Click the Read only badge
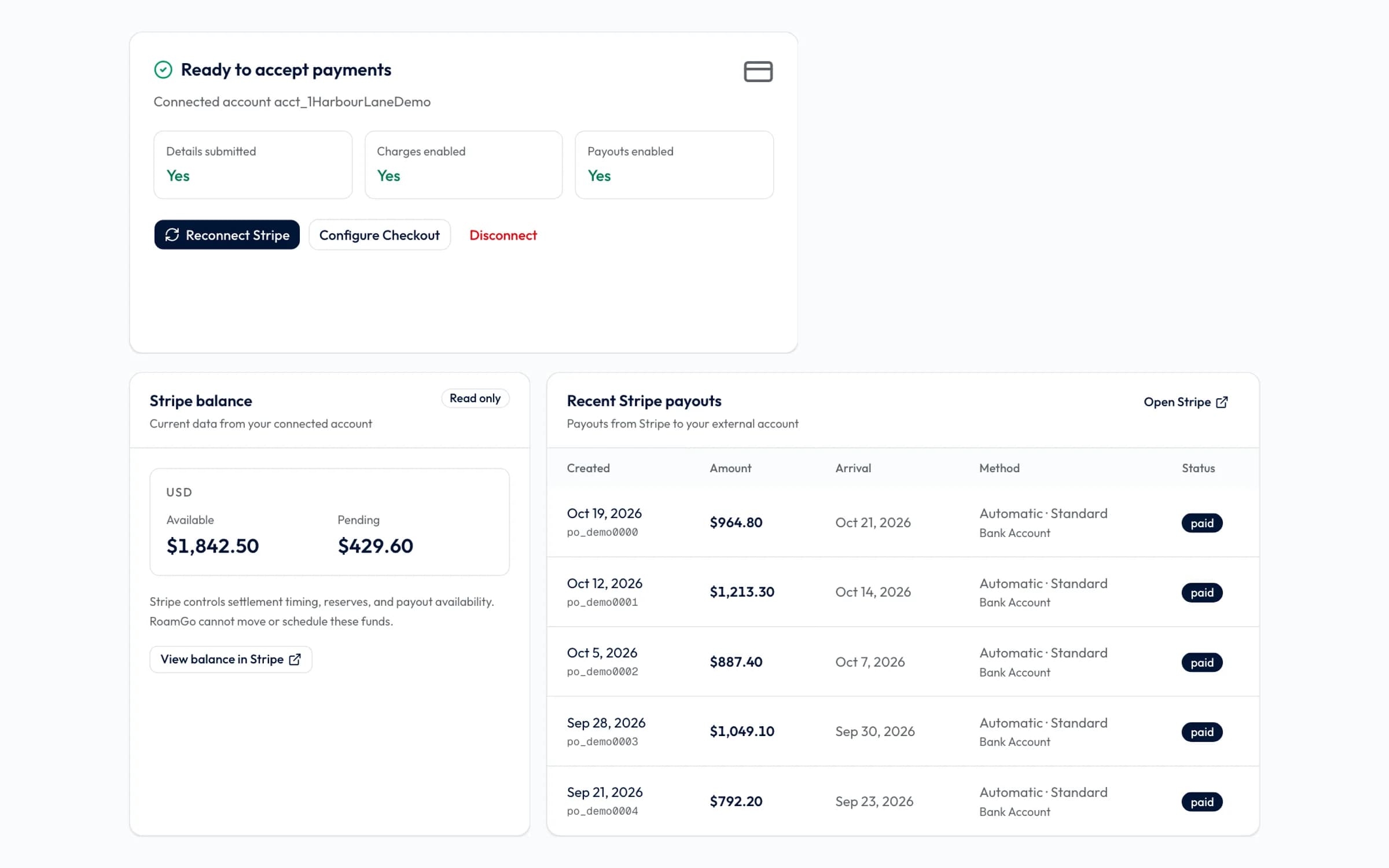 point(475,398)
